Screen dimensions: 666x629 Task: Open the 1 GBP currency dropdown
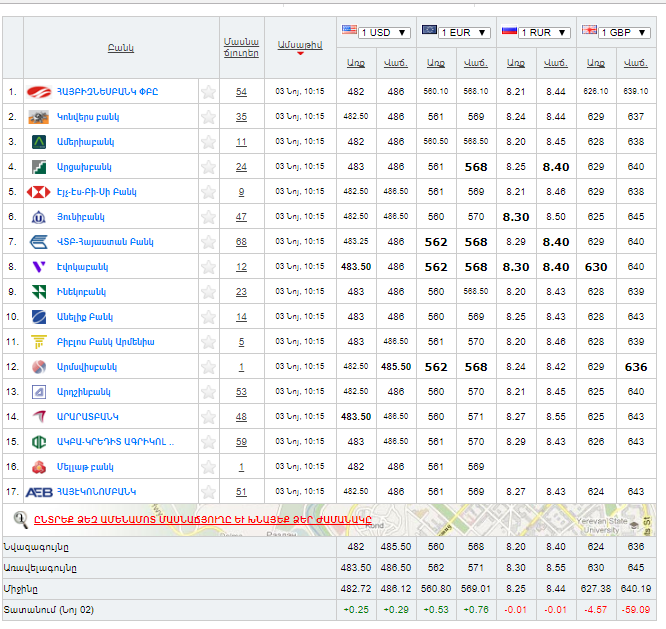click(x=624, y=33)
